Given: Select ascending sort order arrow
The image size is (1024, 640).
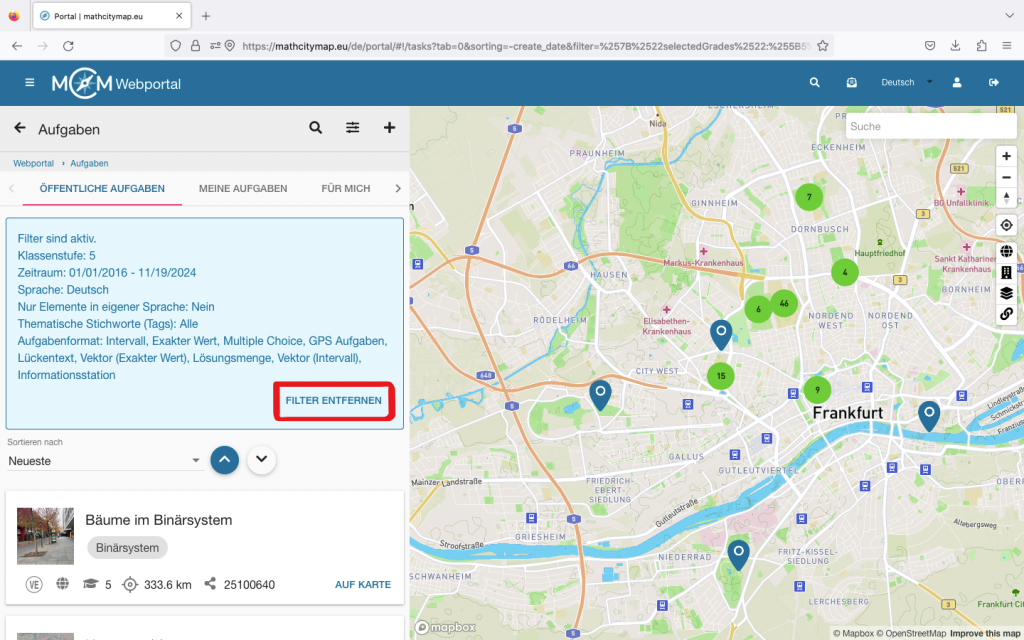Looking at the screenshot, I should (225, 460).
